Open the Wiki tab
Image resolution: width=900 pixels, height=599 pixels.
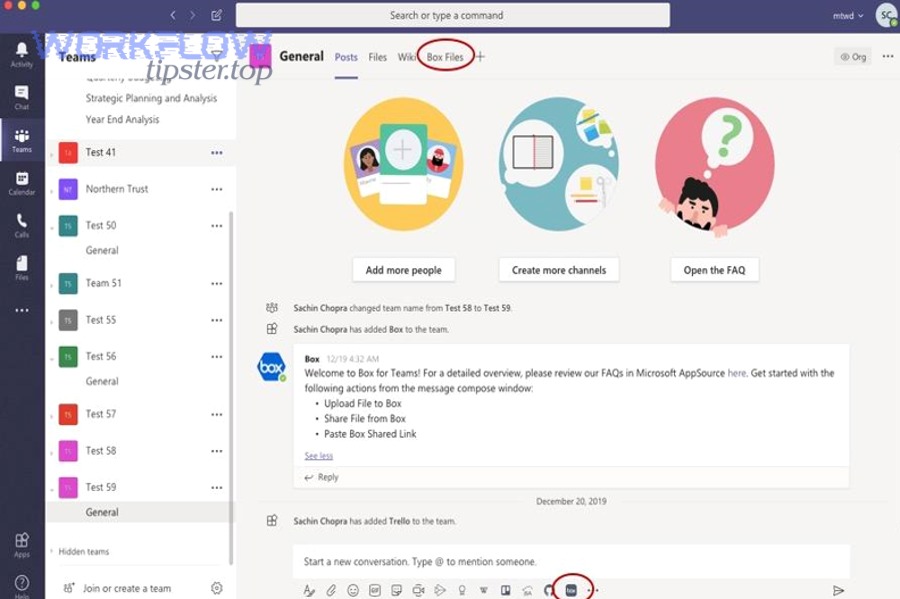pos(406,57)
